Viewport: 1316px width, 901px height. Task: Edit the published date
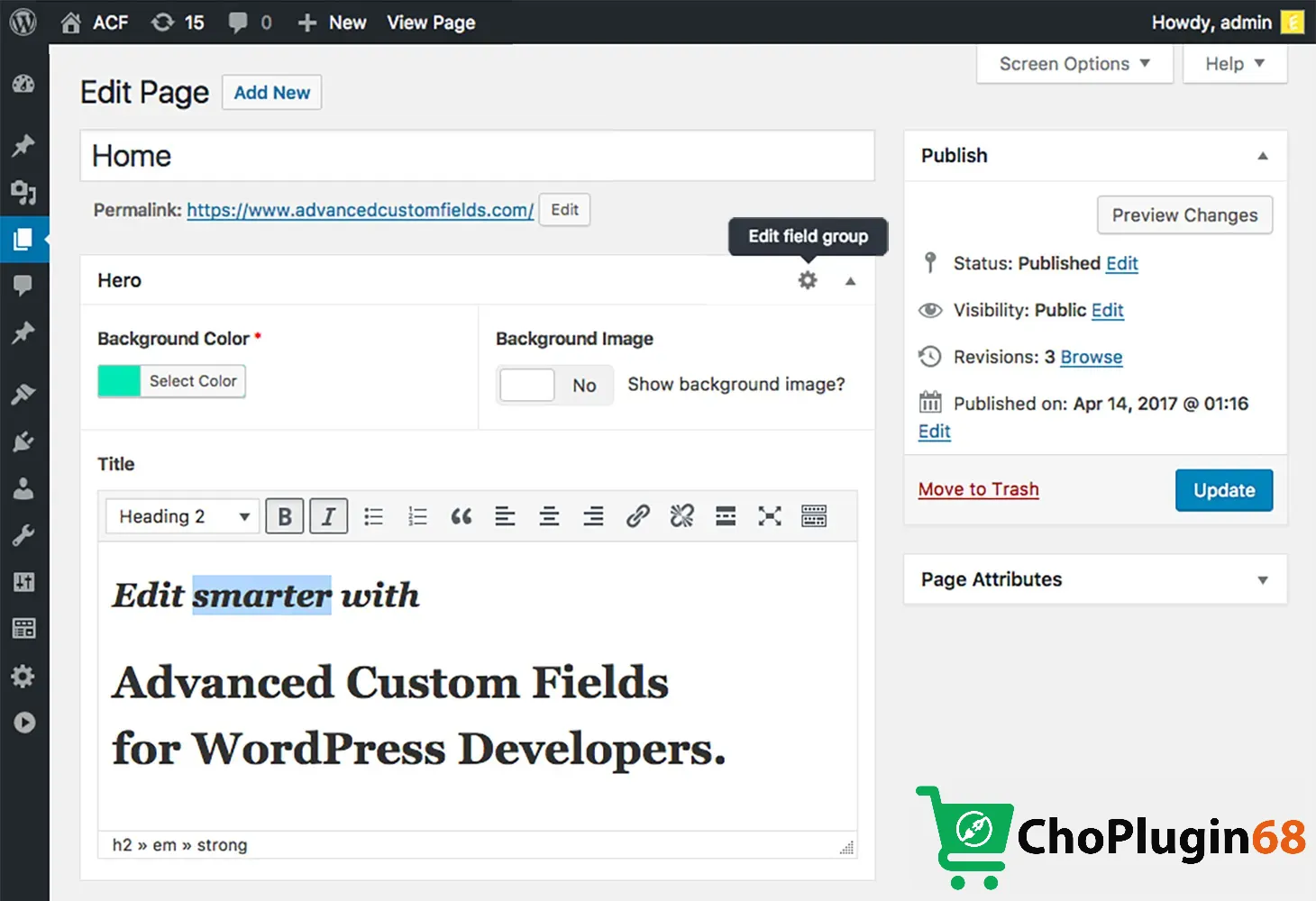pyautogui.click(x=935, y=432)
